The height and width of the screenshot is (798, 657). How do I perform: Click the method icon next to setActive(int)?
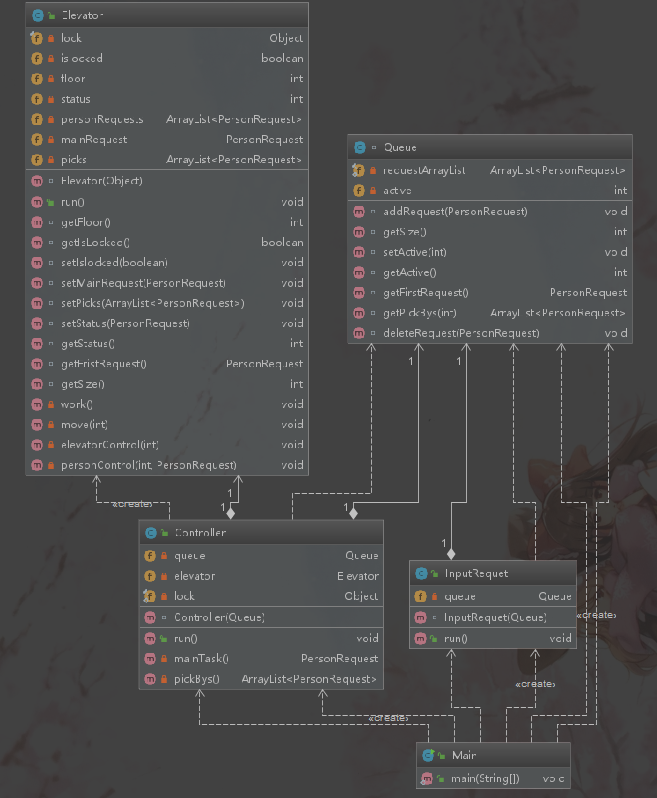(x=359, y=252)
